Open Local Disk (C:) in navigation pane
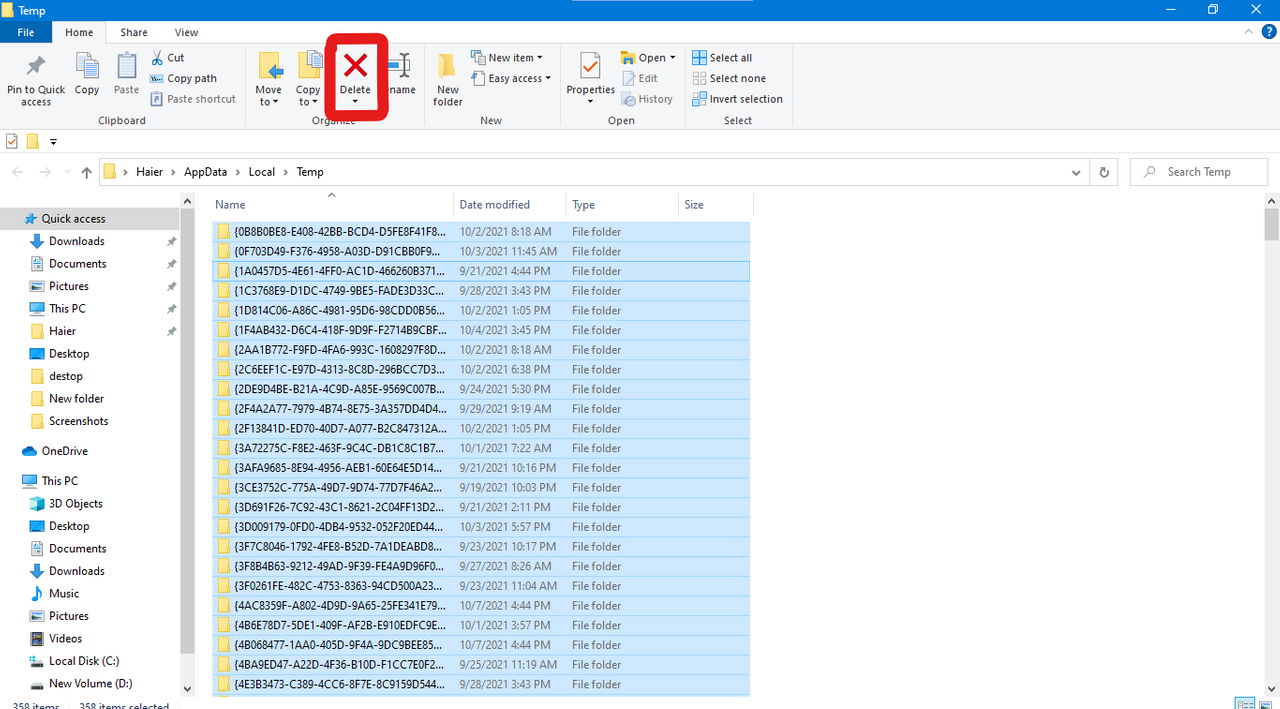The height and width of the screenshot is (709, 1280). [84, 661]
